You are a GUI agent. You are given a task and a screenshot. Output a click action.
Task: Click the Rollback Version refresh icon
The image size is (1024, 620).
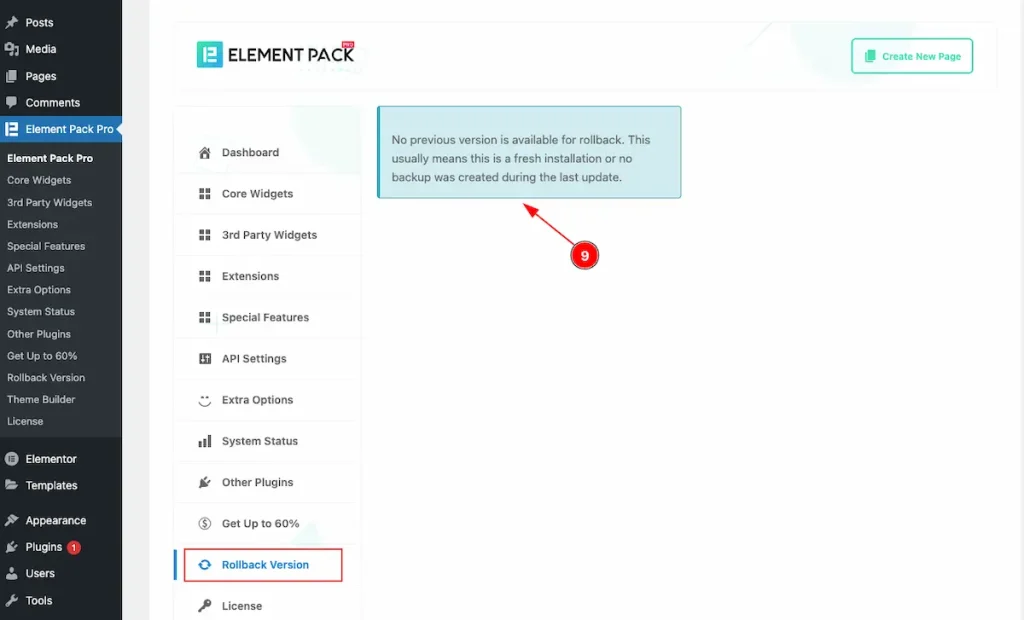point(205,565)
